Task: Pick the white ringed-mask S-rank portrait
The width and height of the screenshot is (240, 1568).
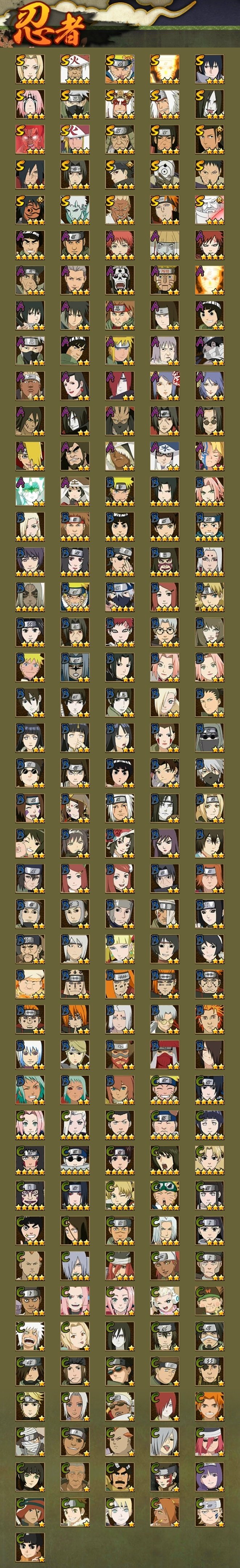Action: [x=165, y=175]
